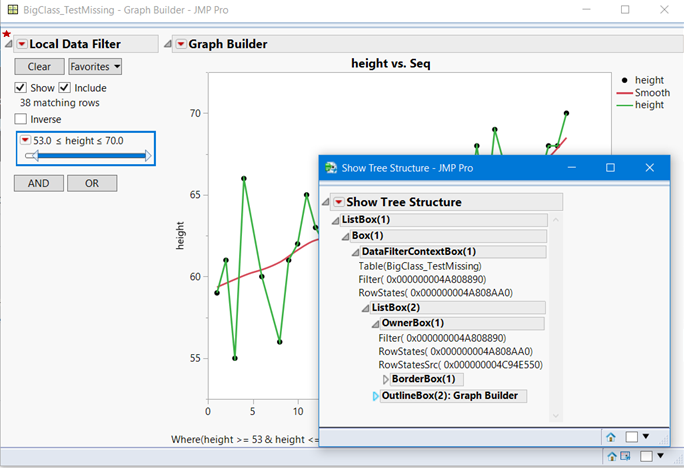Click data table icon in main status bar
Screen dimensions: 684x468
[x=625, y=456]
